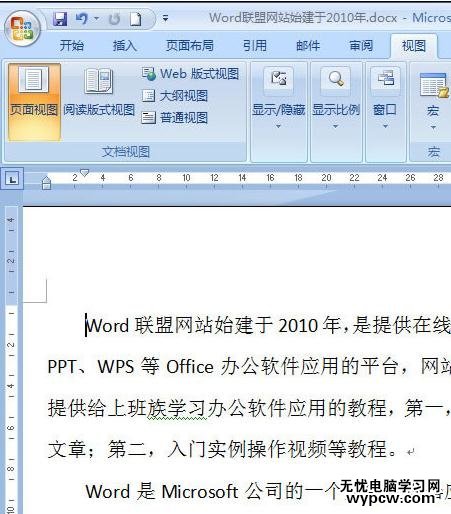The width and height of the screenshot is (451, 514).
Task: Expand the 显示比例 dropdown arrow
Action: coord(336,126)
